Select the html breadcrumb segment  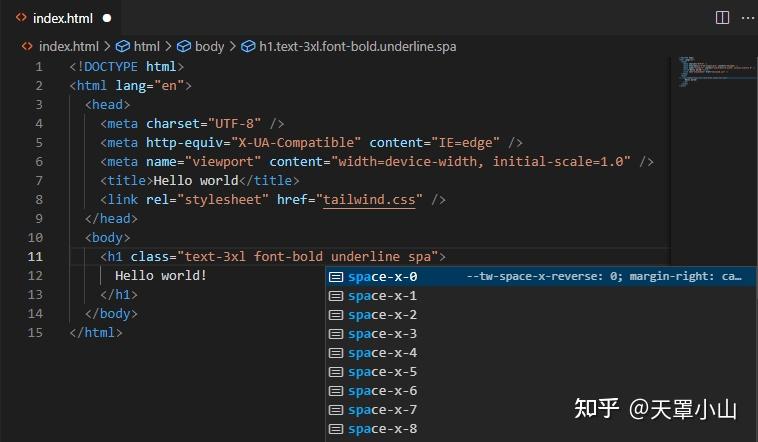tap(146, 46)
